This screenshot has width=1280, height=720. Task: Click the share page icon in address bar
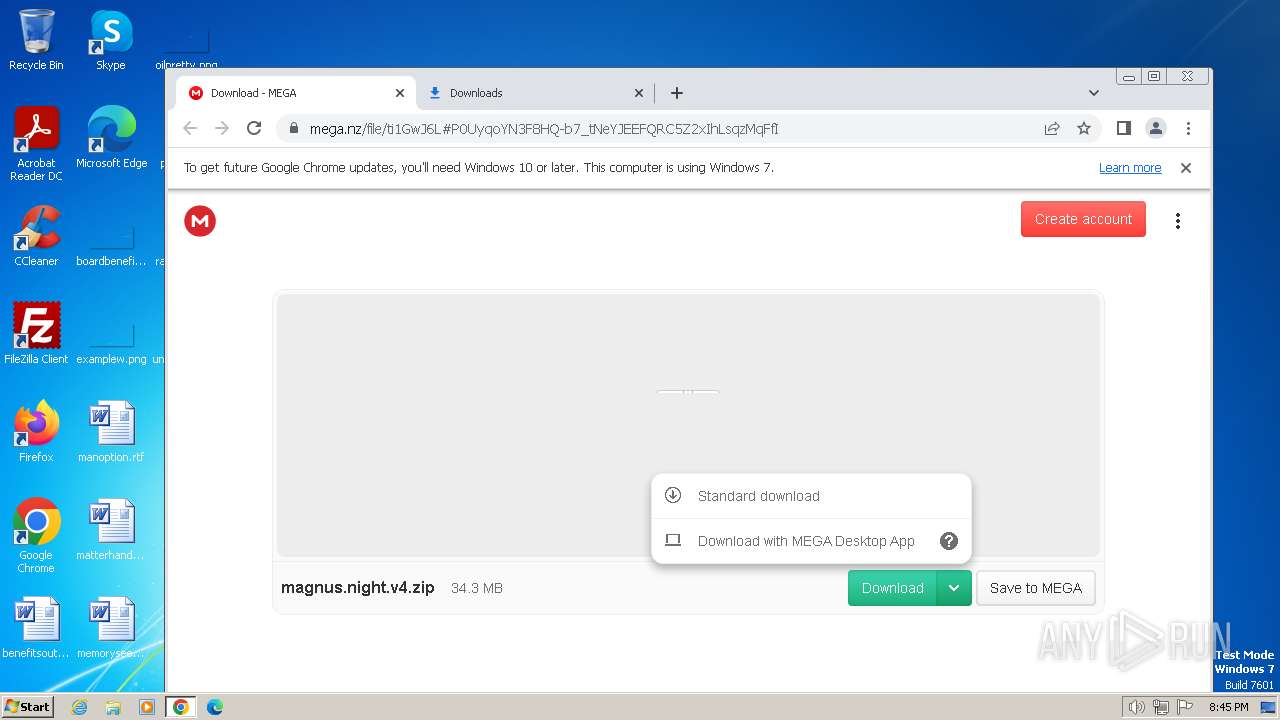tap(1052, 128)
